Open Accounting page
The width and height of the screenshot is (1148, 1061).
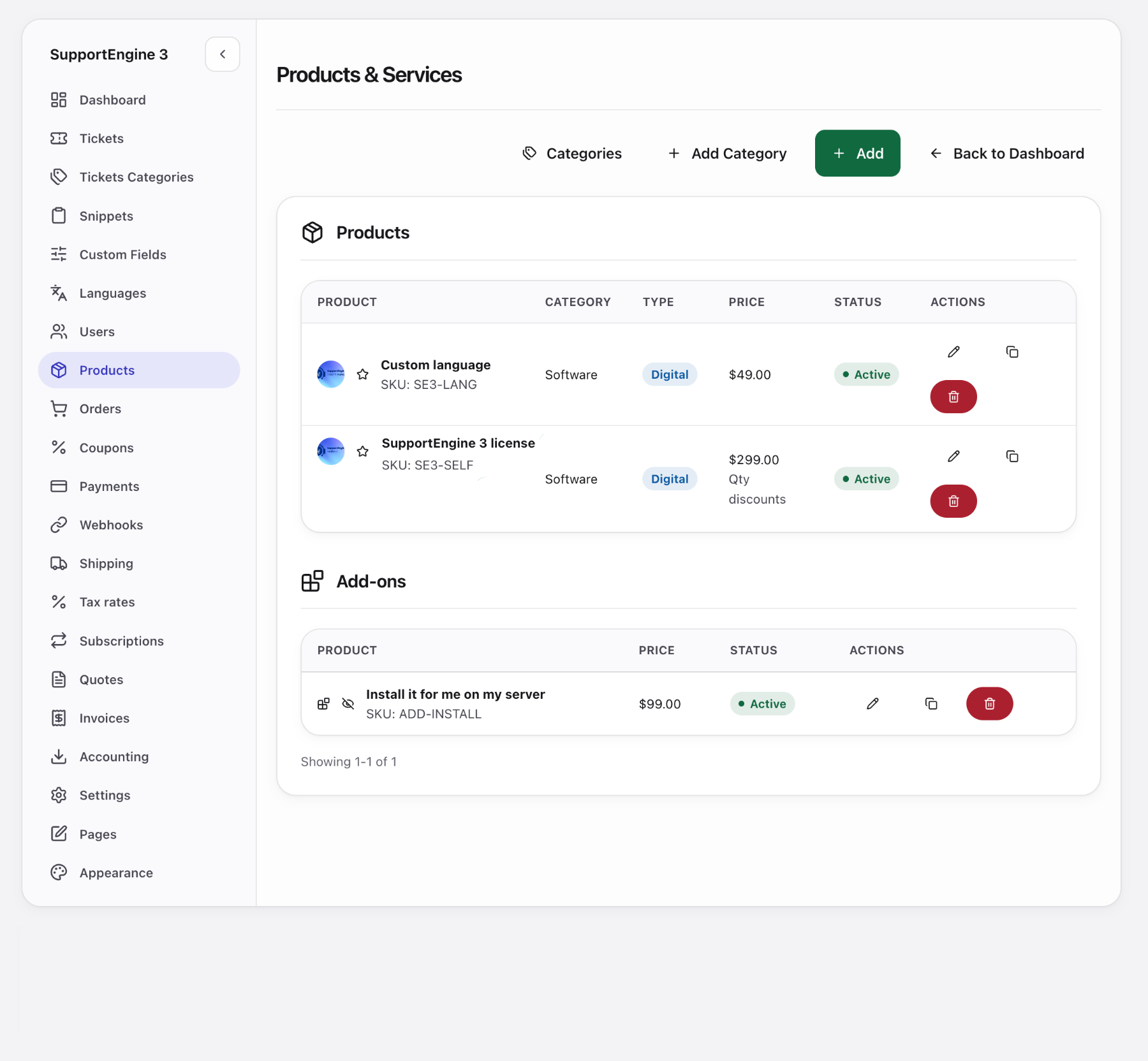tap(139, 757)
